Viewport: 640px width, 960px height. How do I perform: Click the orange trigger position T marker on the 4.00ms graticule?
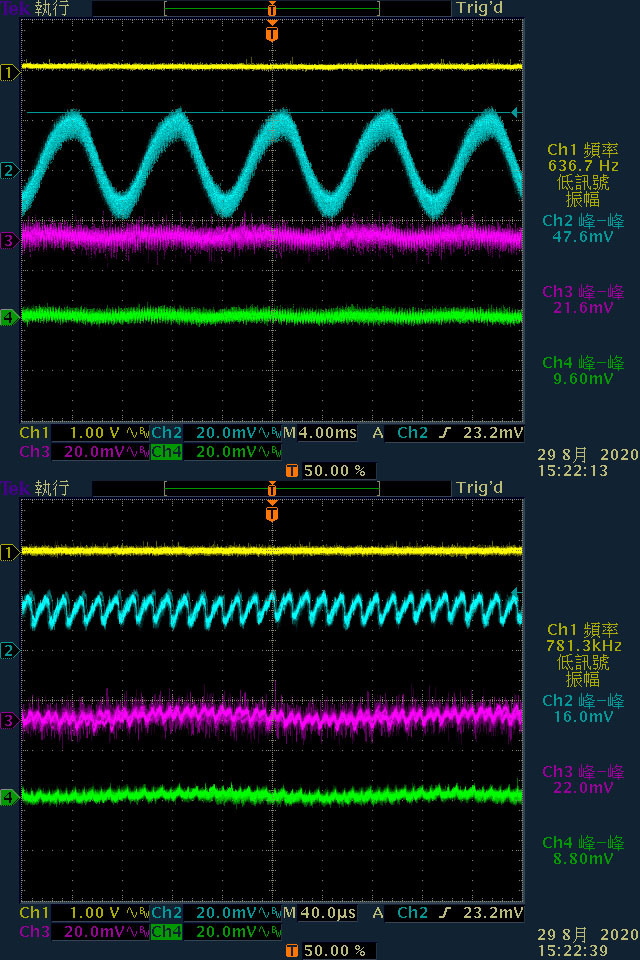(x=272, y=32)
